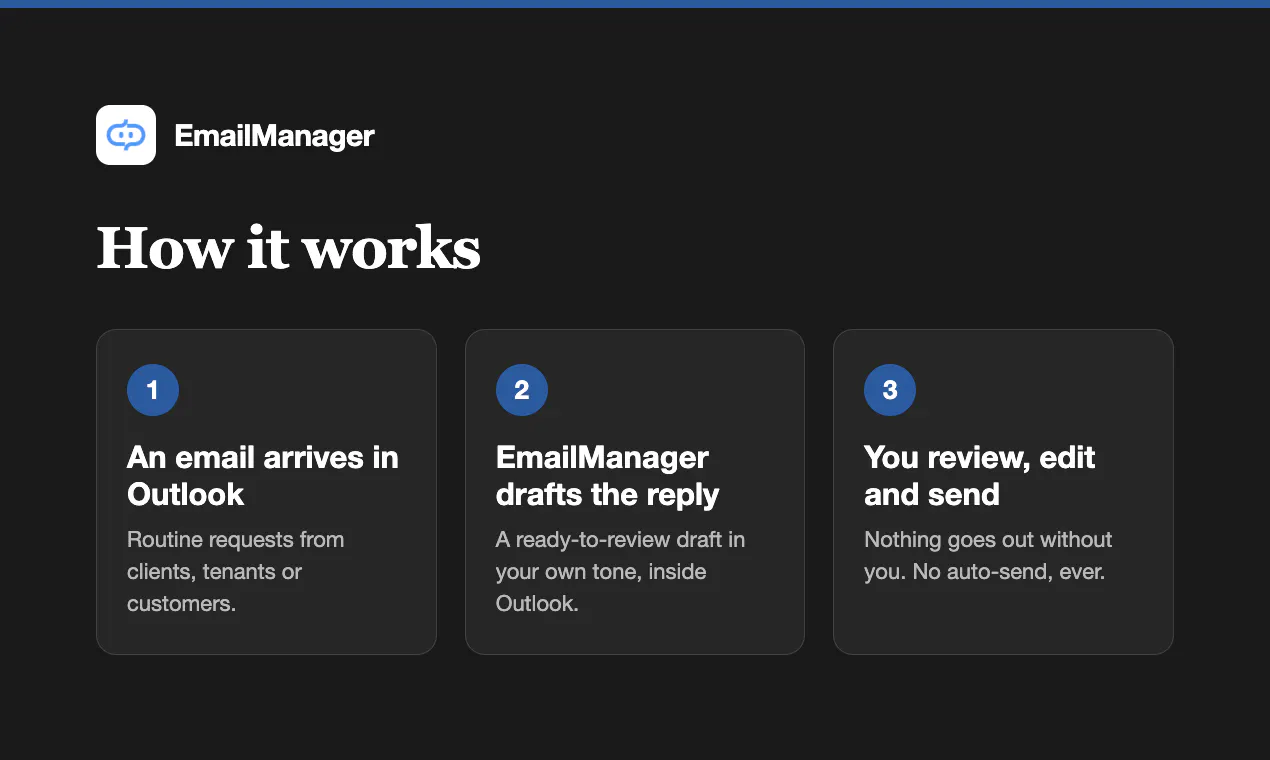The height and width of the screenshot is (760, 1270).
Task: Click the "How it works" heading
Action: (288, 248)
